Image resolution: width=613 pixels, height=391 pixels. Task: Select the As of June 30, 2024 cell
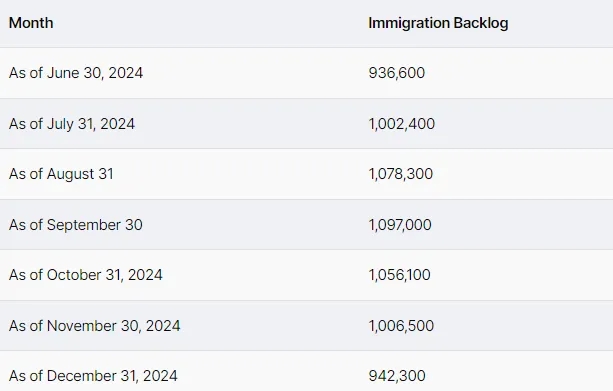coord(76,73)
